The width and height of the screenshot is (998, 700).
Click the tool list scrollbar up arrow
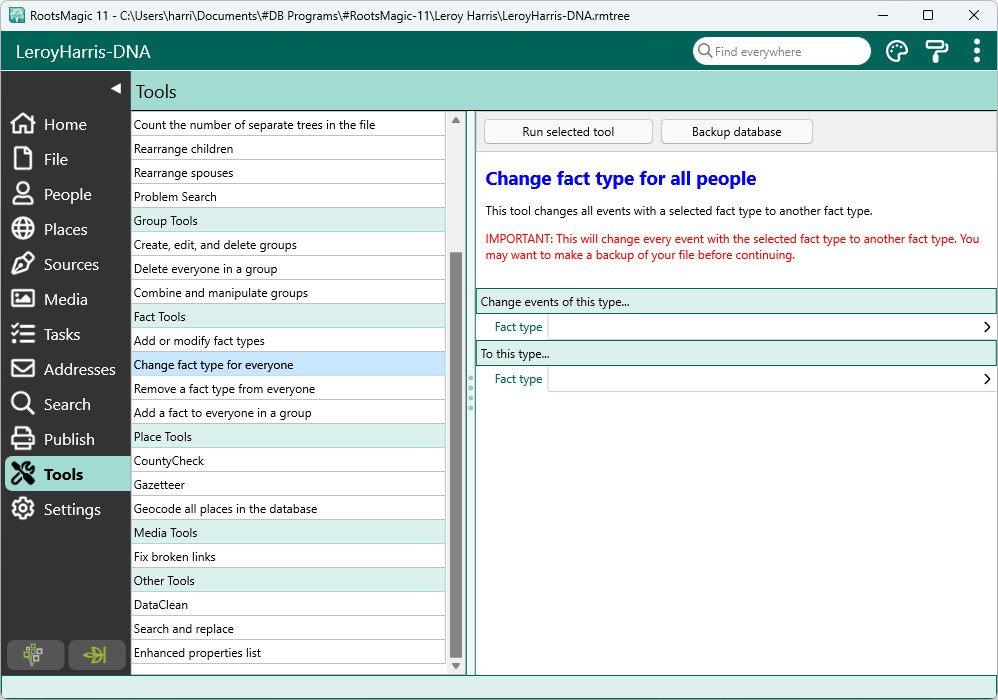(x=456, y=120)
